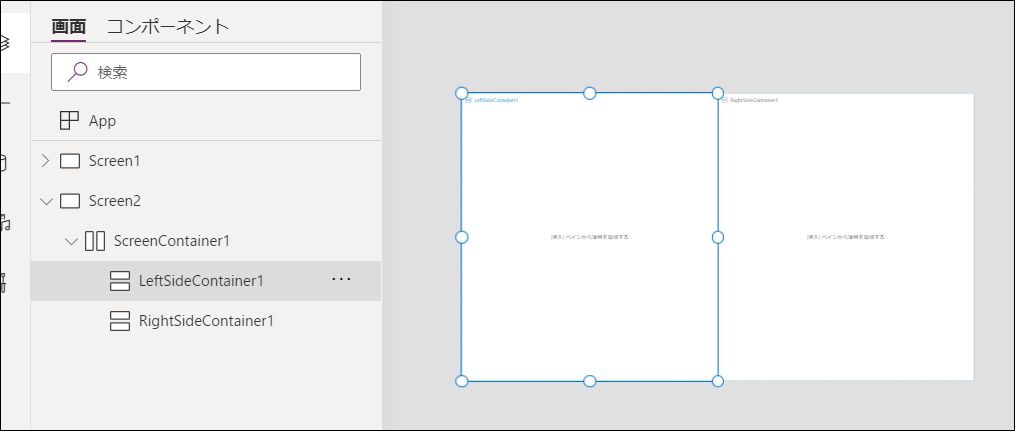Expand the Screen1 node chevron
This screenshot has height=431, width=1015.
click(45, 160)
